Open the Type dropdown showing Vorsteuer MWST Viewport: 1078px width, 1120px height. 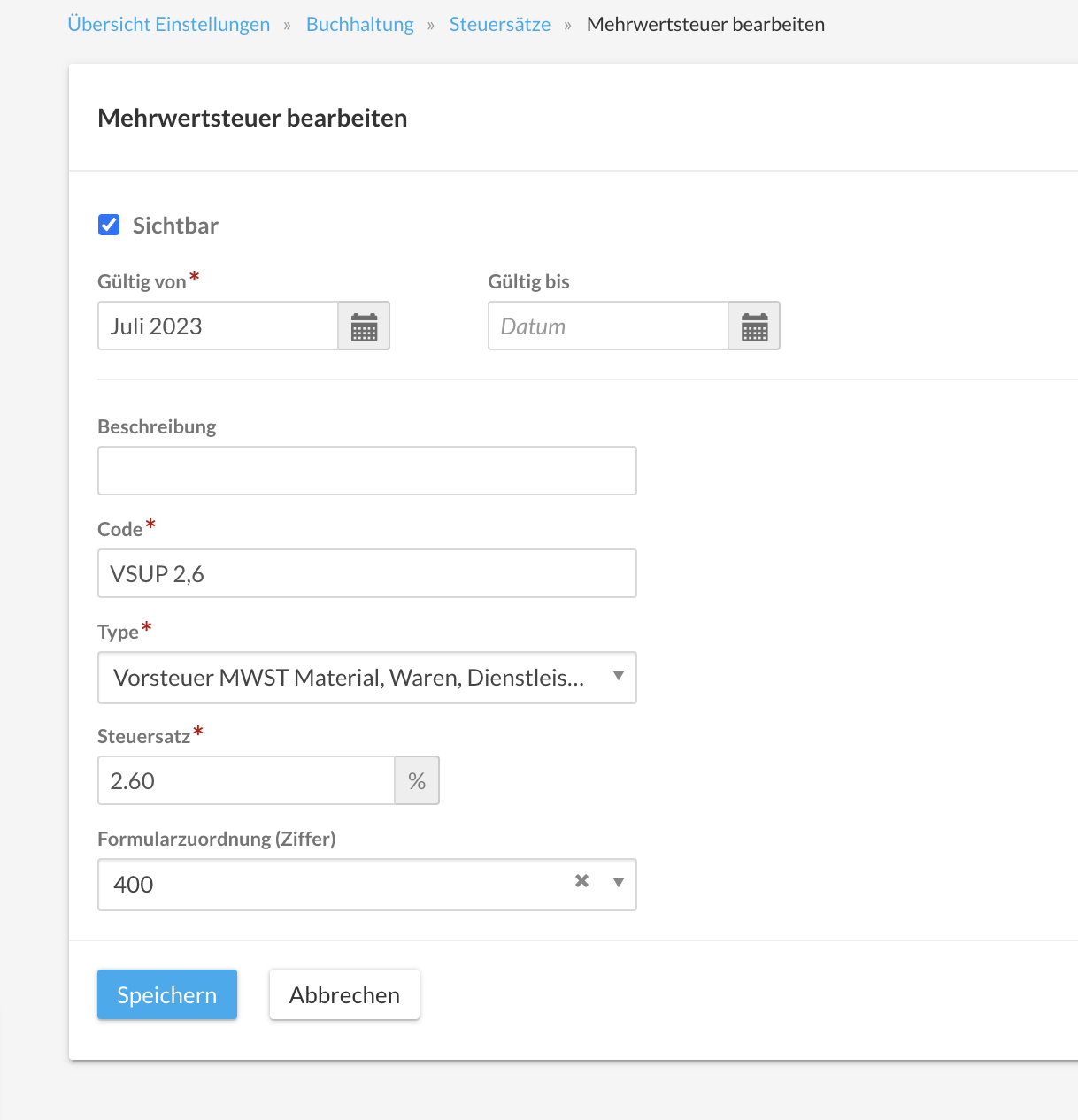point(350,678)
